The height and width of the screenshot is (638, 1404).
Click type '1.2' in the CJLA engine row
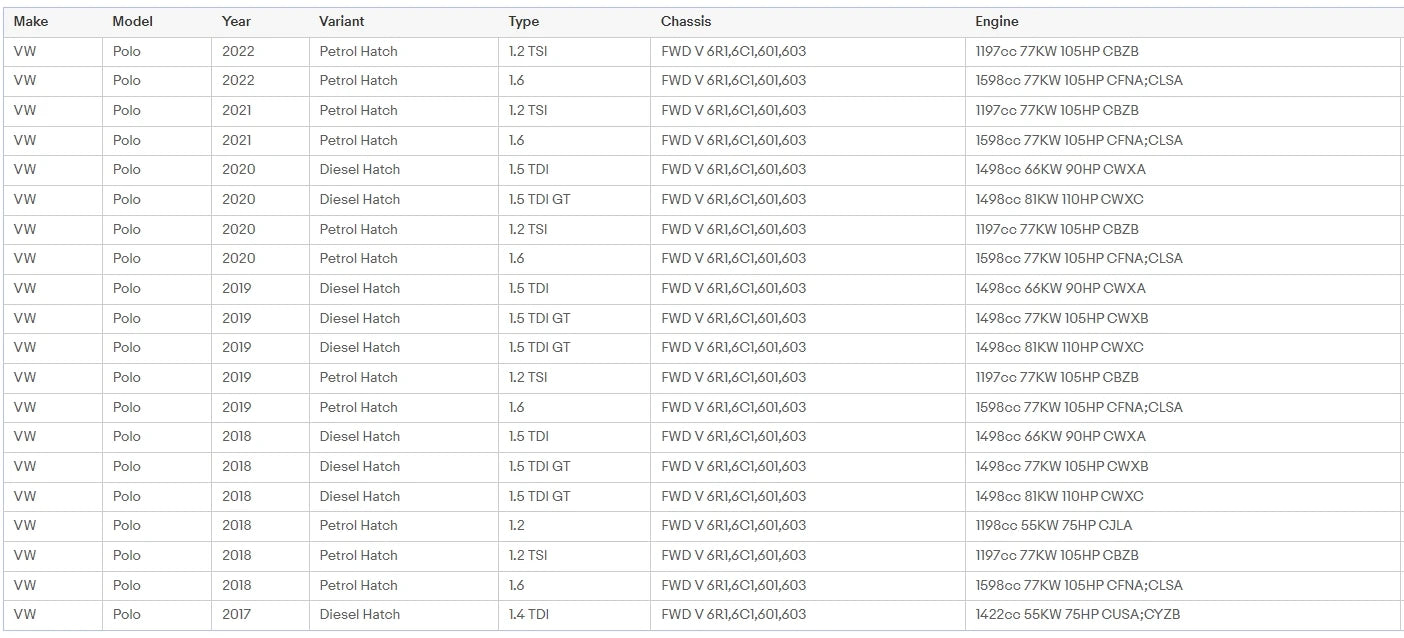[517, 525]
